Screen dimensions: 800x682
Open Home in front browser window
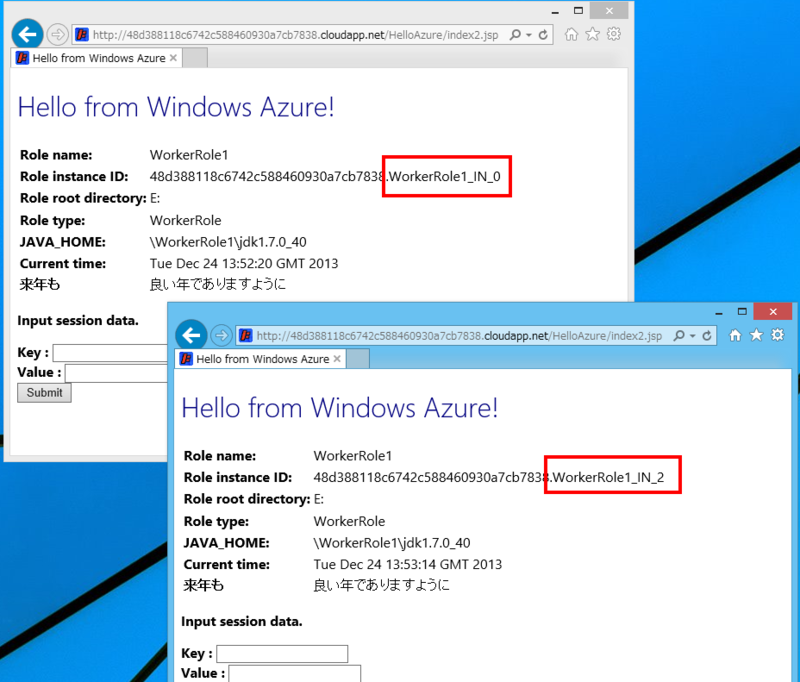click(x=735, y=335)
